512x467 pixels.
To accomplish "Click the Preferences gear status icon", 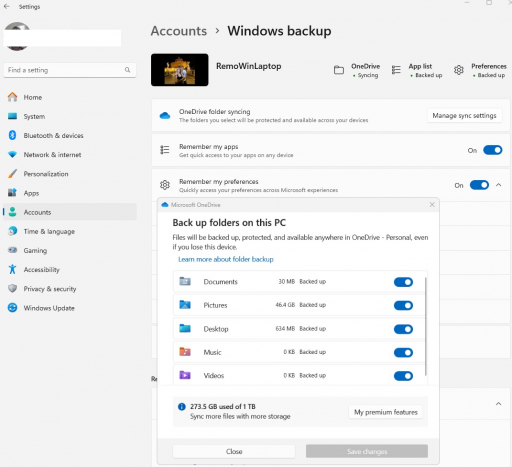I will pyautogui.click(x=459, y=70).
